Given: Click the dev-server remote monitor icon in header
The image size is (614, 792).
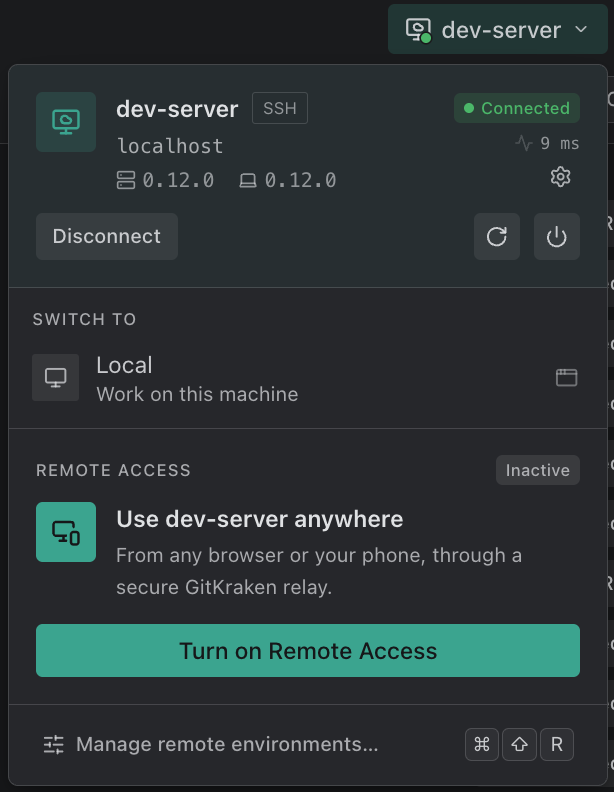Looking at the screenshot, I should (x=419, y=30).
